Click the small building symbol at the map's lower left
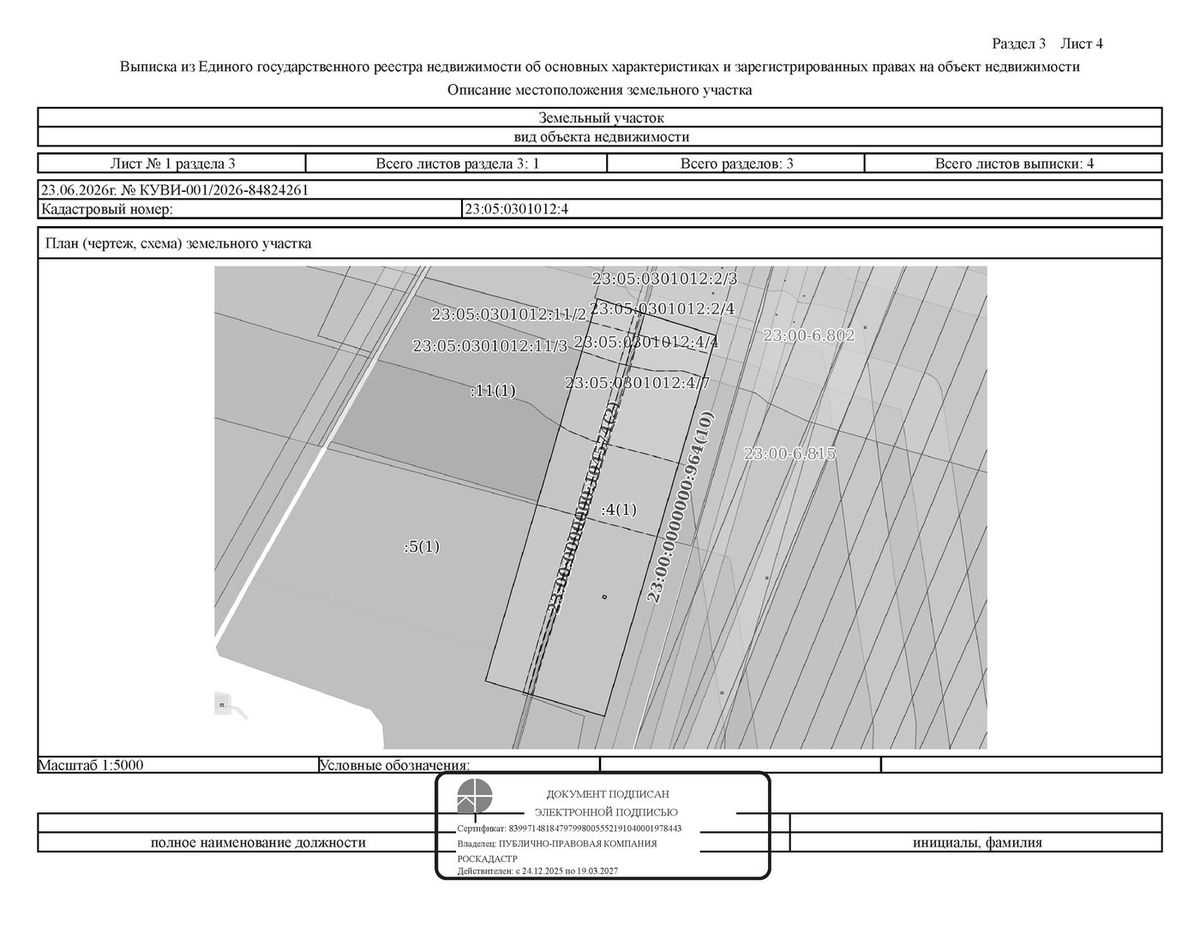Image resolution: width=1200 pixels, height=927 pixels. click(221, 706)
